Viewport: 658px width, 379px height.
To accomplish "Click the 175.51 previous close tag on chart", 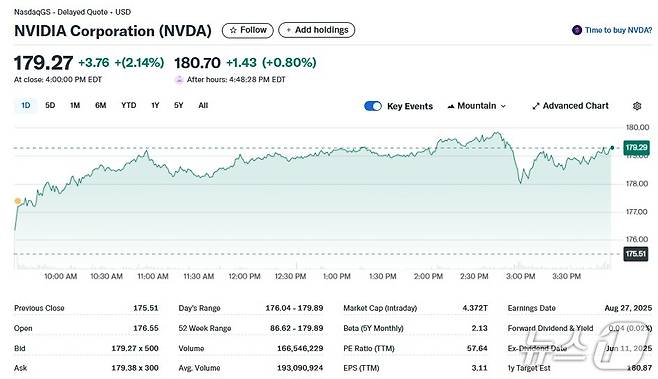I will point(635,254).
